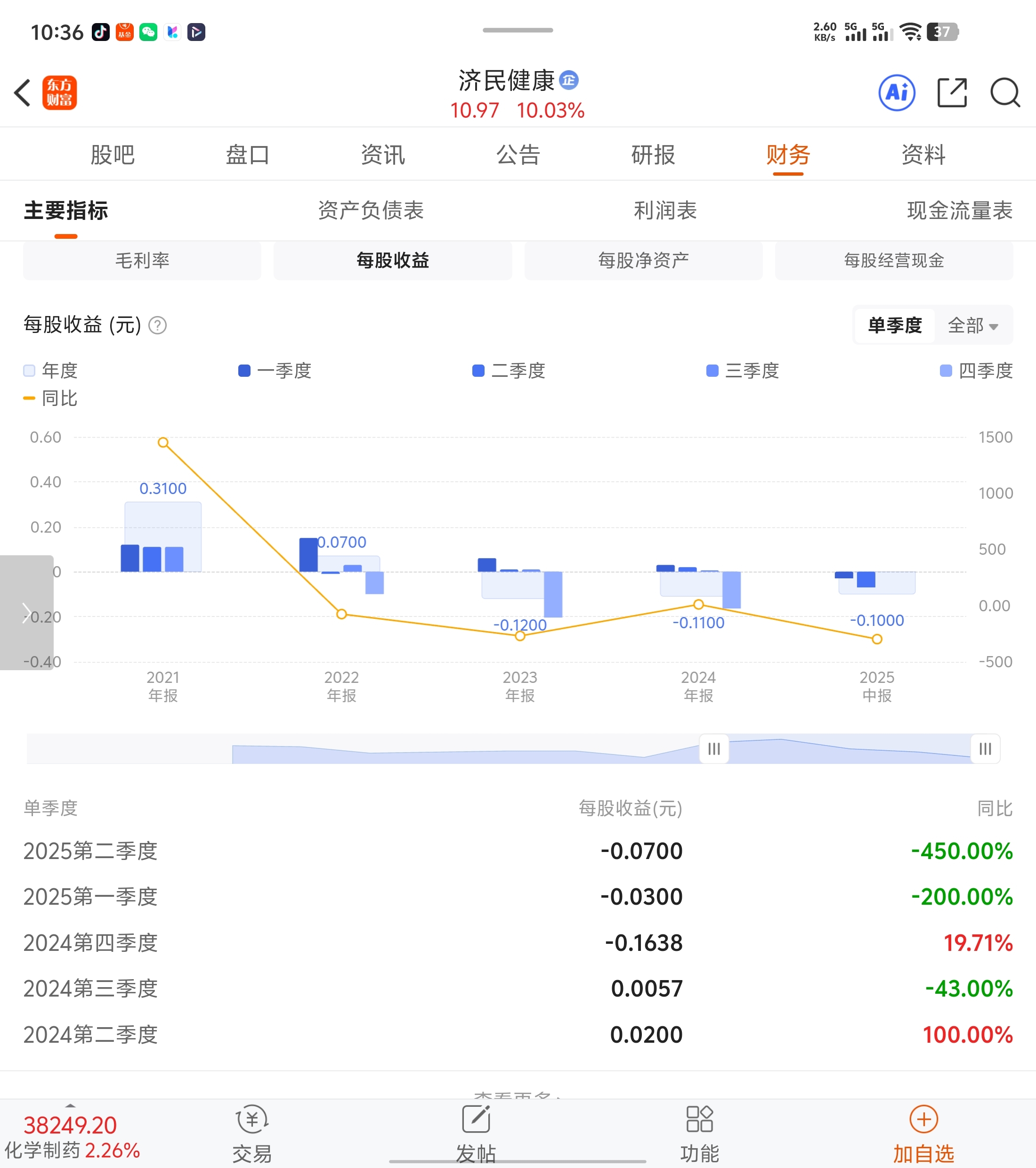This screenshot has width=1036, height=1168.
Task: Open the 全部 dropdown filter
Action: [x=972, y=326]
